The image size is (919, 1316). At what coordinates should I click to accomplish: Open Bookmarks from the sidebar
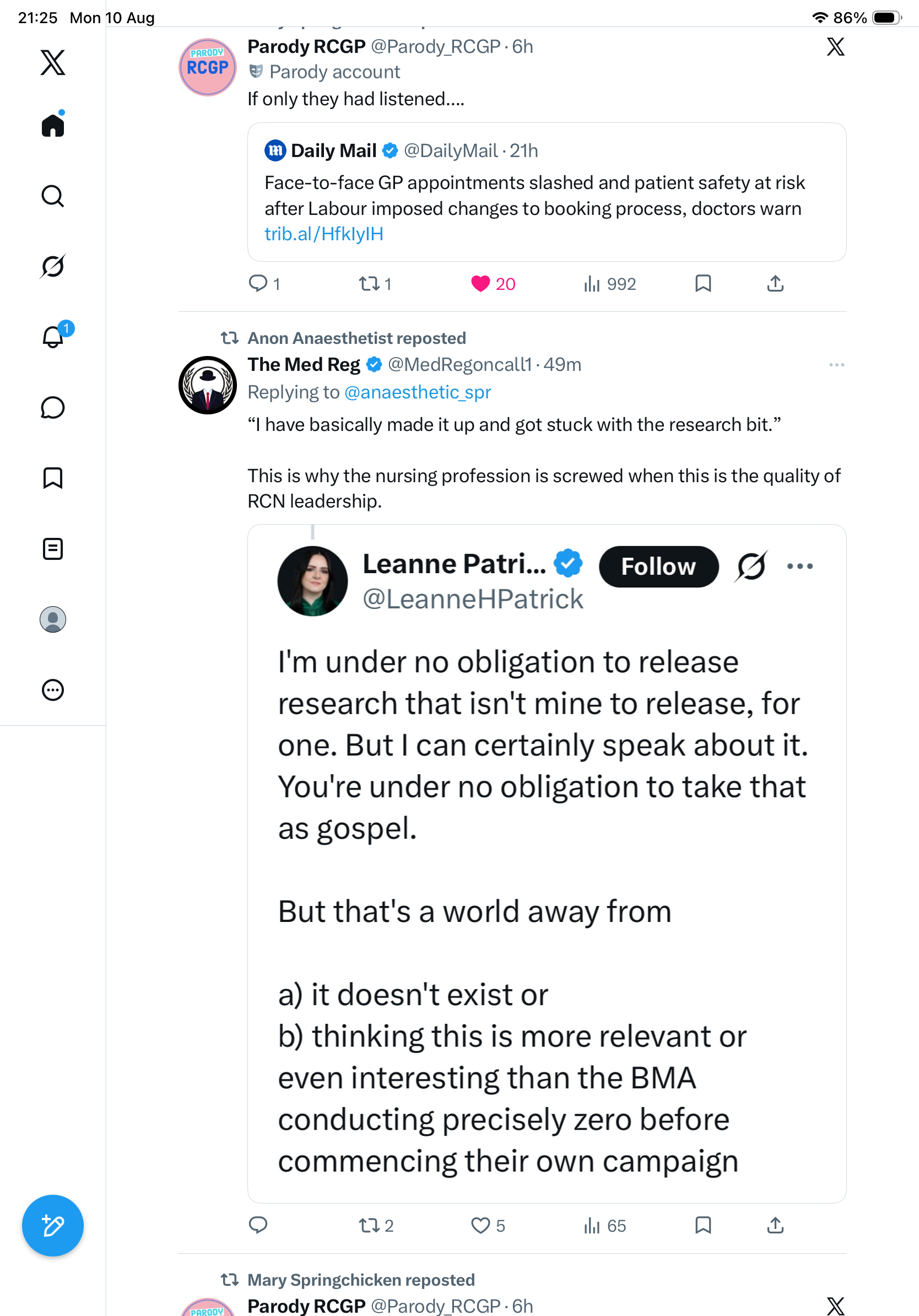click(53, 478)
